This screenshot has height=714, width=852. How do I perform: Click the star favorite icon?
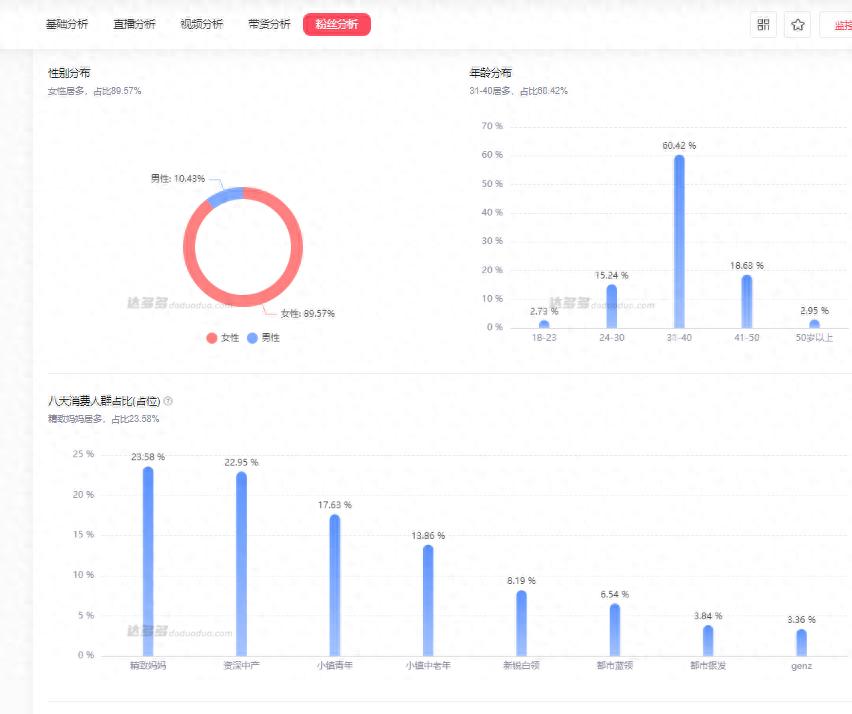[796, 24]
